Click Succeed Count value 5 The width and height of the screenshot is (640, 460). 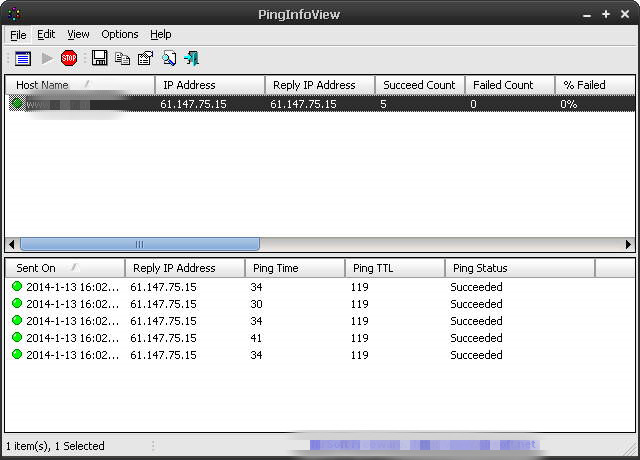tap(383, 104)
